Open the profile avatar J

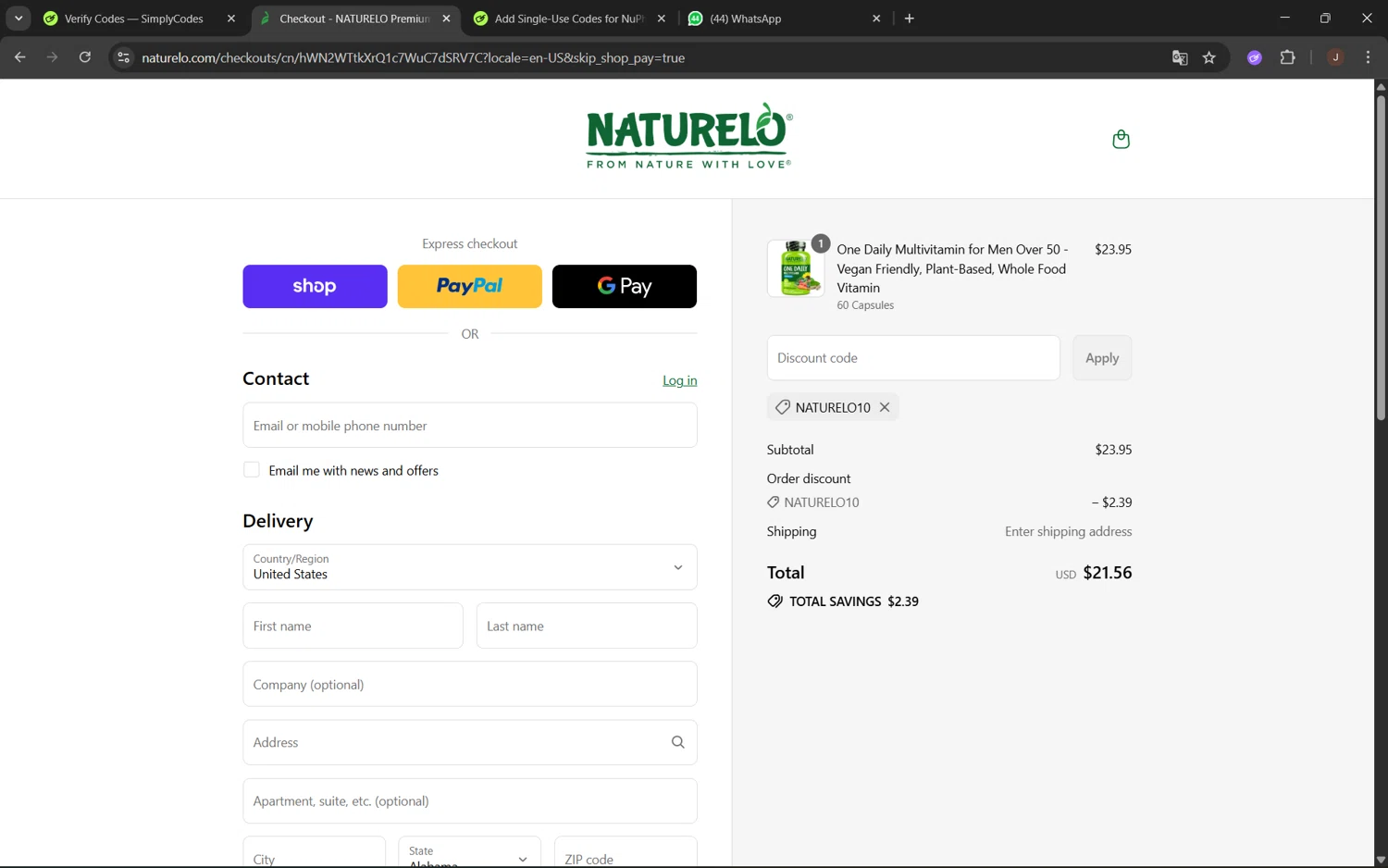point(1335,57)
